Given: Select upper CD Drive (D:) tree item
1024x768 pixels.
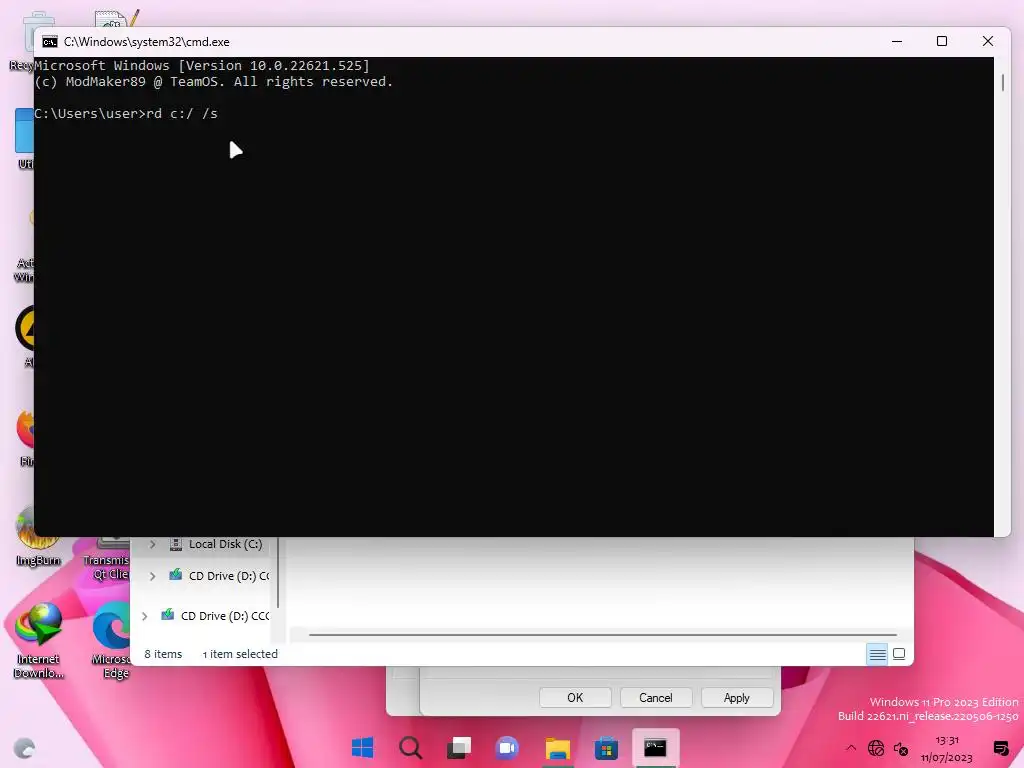Looking at the screenshot, I should [x=219, y=576].
